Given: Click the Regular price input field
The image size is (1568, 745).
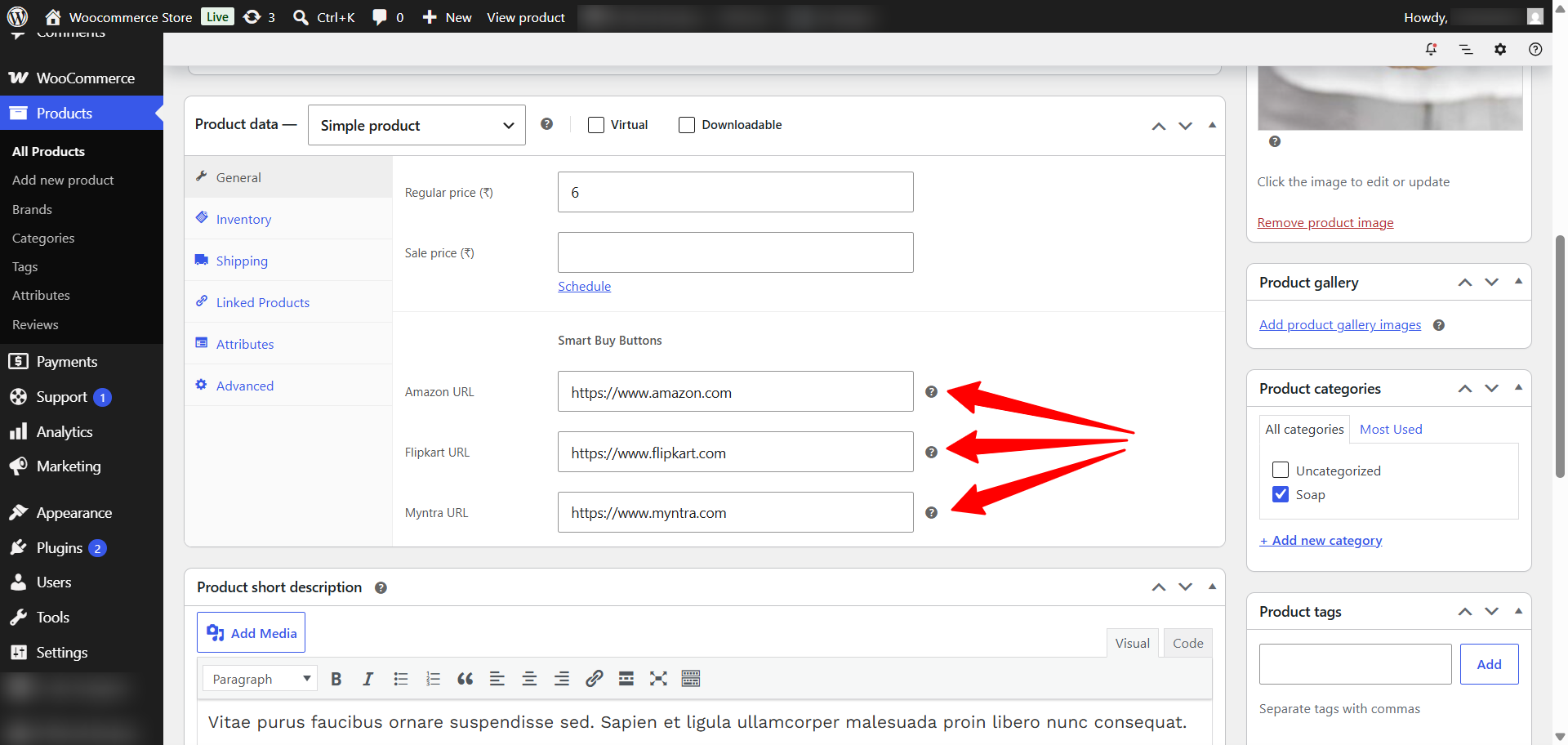Looking at the screenshot, I should [736, 192].
